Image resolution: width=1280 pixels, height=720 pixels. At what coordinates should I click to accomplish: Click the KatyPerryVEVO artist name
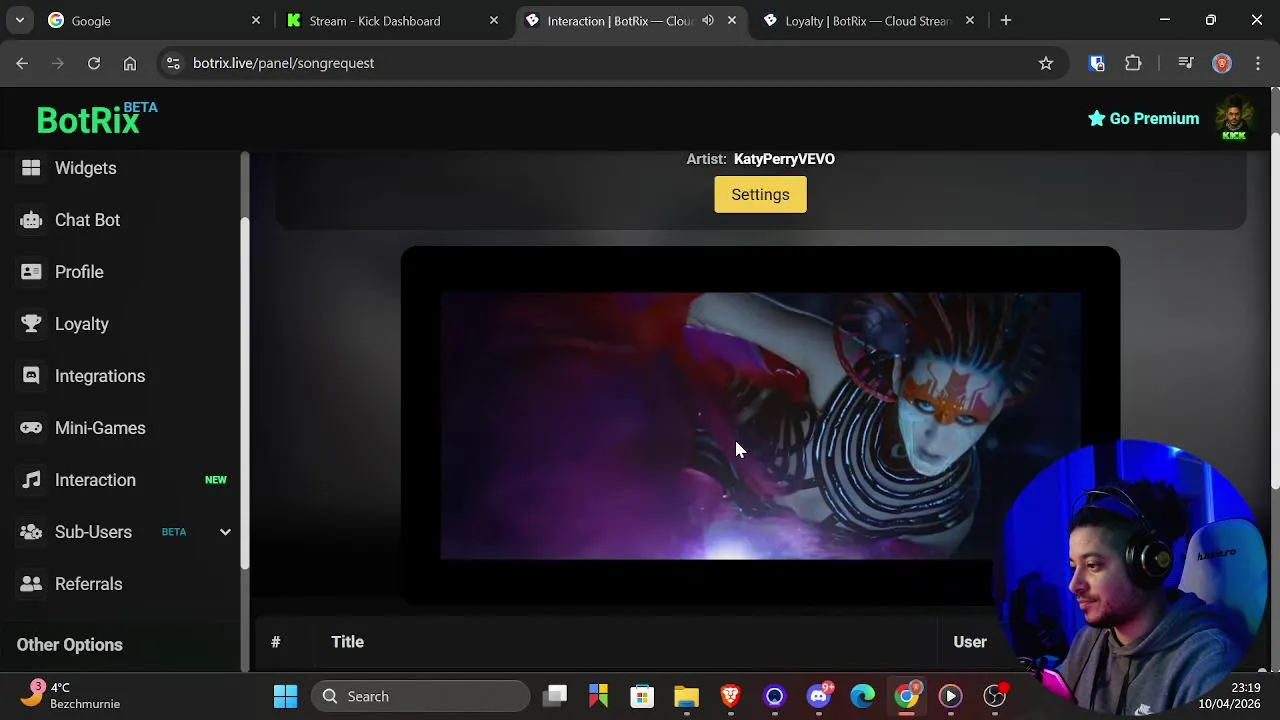[784, 159]
